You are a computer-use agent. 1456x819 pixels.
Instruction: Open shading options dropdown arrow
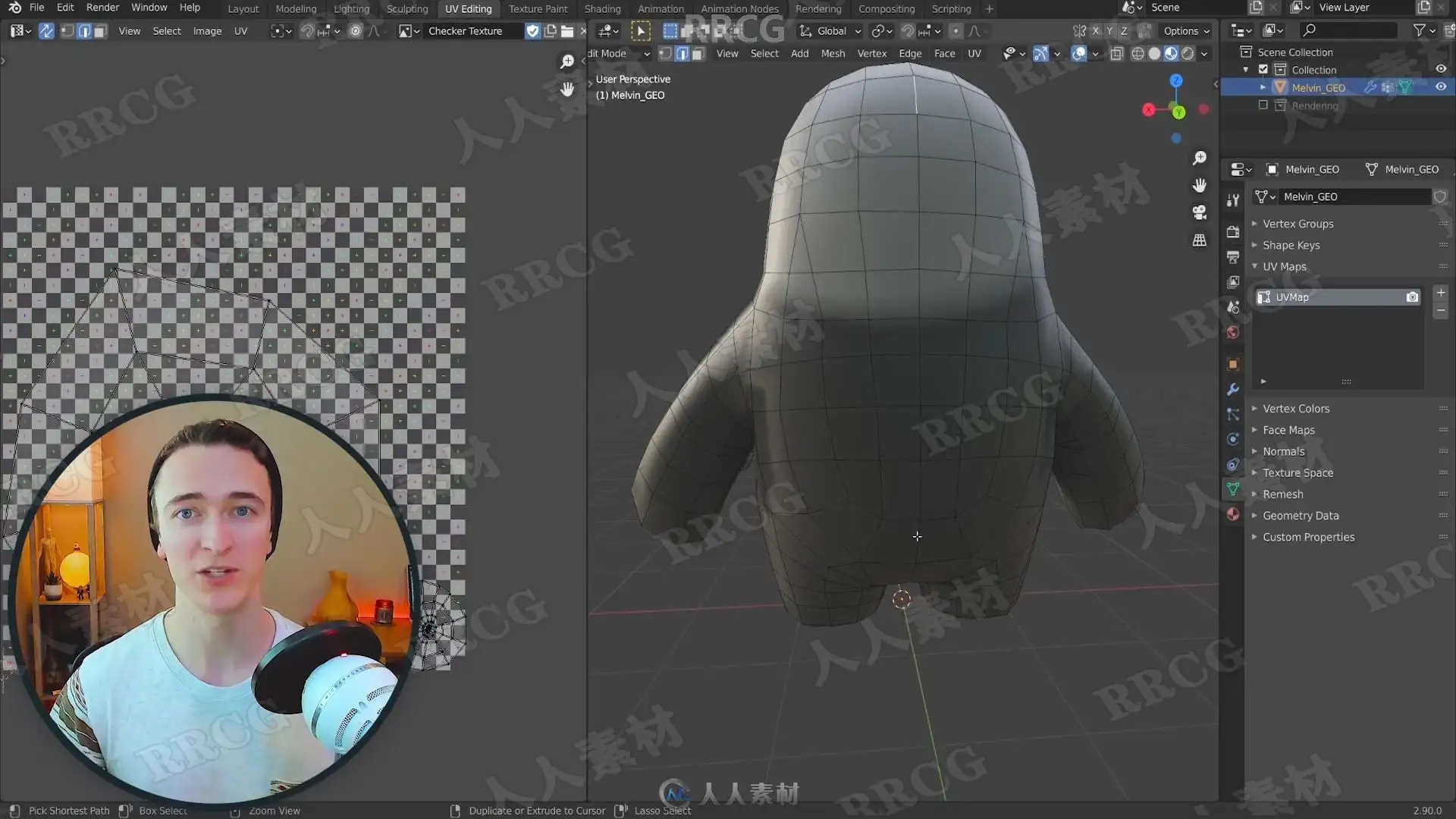(1204, 54)
